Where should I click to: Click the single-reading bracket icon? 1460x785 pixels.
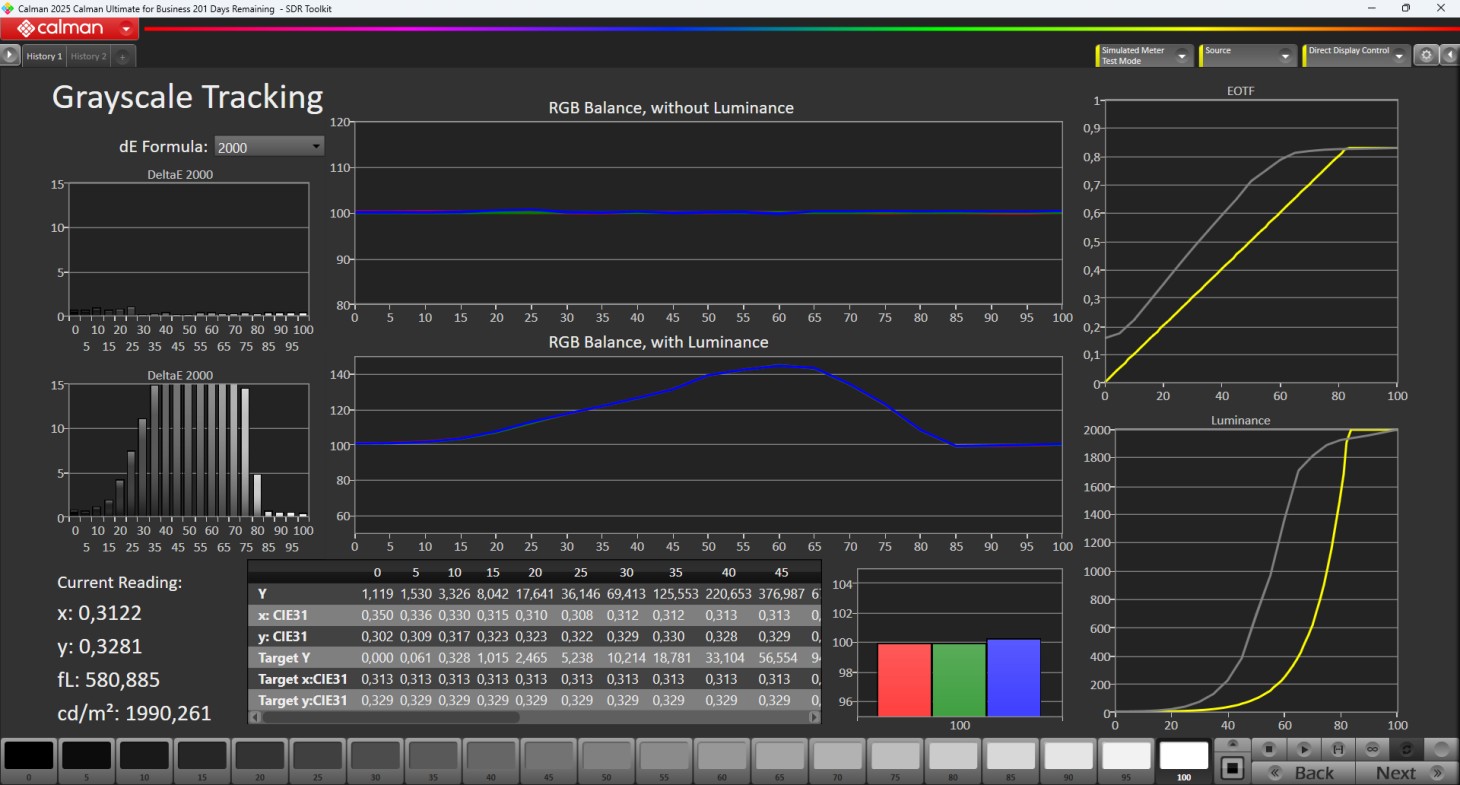pyautogui.click(x=1338, y=749)
